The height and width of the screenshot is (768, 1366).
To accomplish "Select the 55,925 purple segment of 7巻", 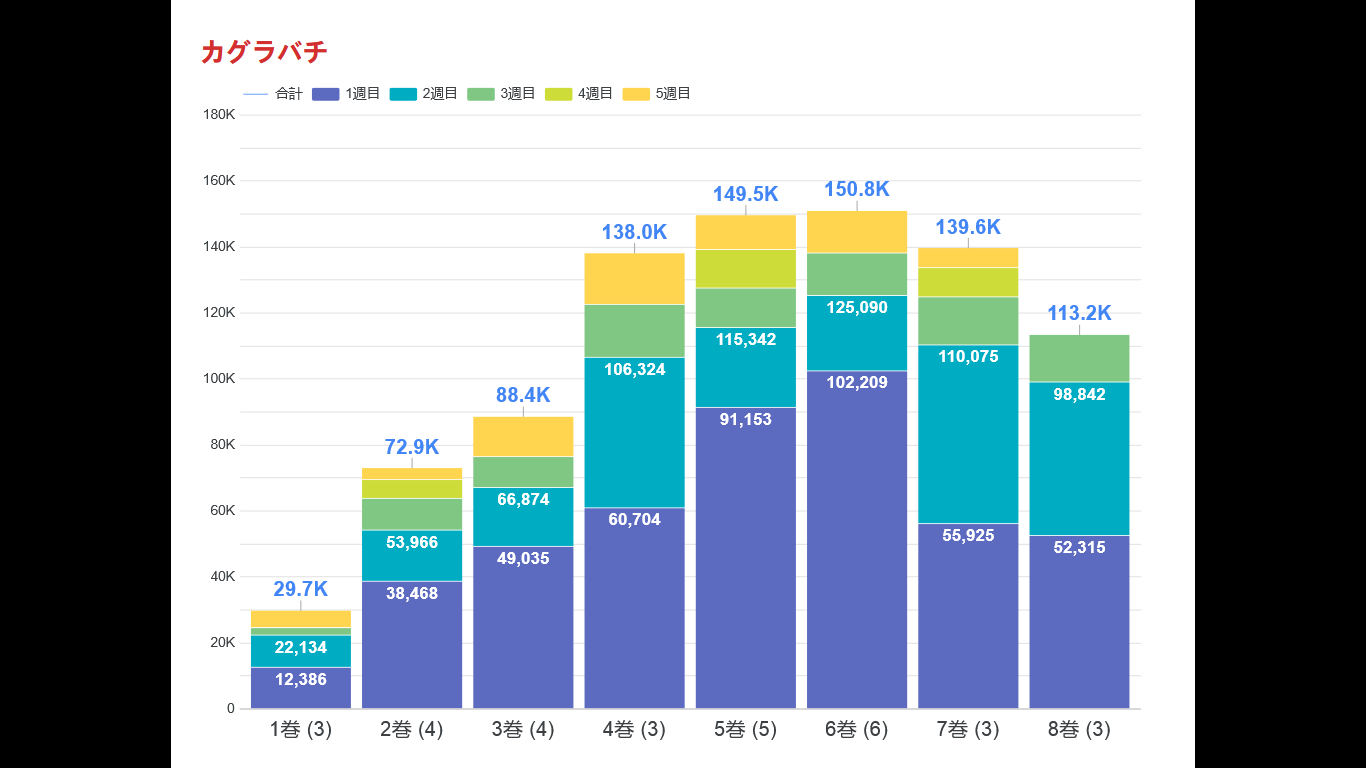I will [x=968, y=616].
